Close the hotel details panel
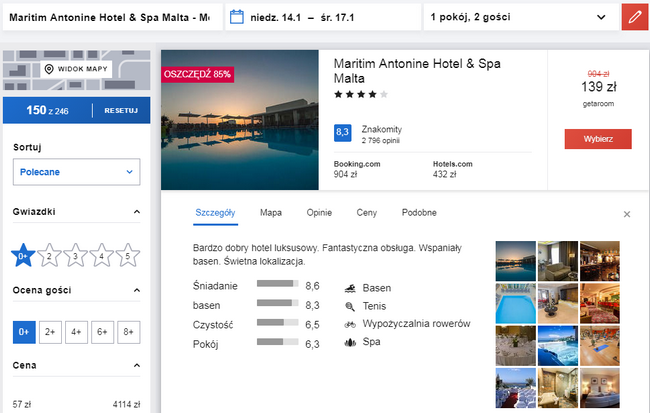Screen dimensions: 650x413 pos(627,214)
